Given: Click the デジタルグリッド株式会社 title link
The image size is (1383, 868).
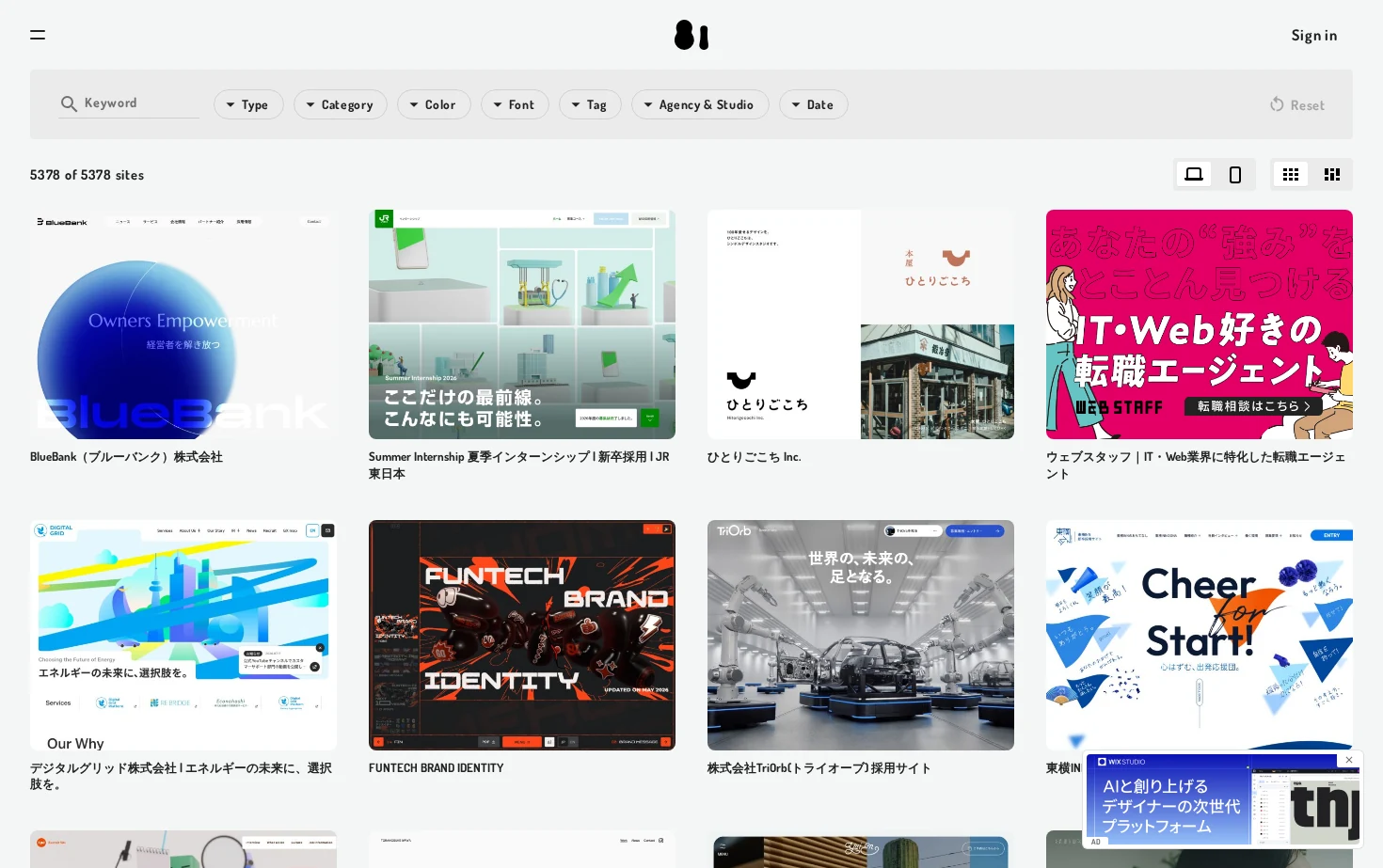Looking at the screenshot, I should [x=181, y=776].
